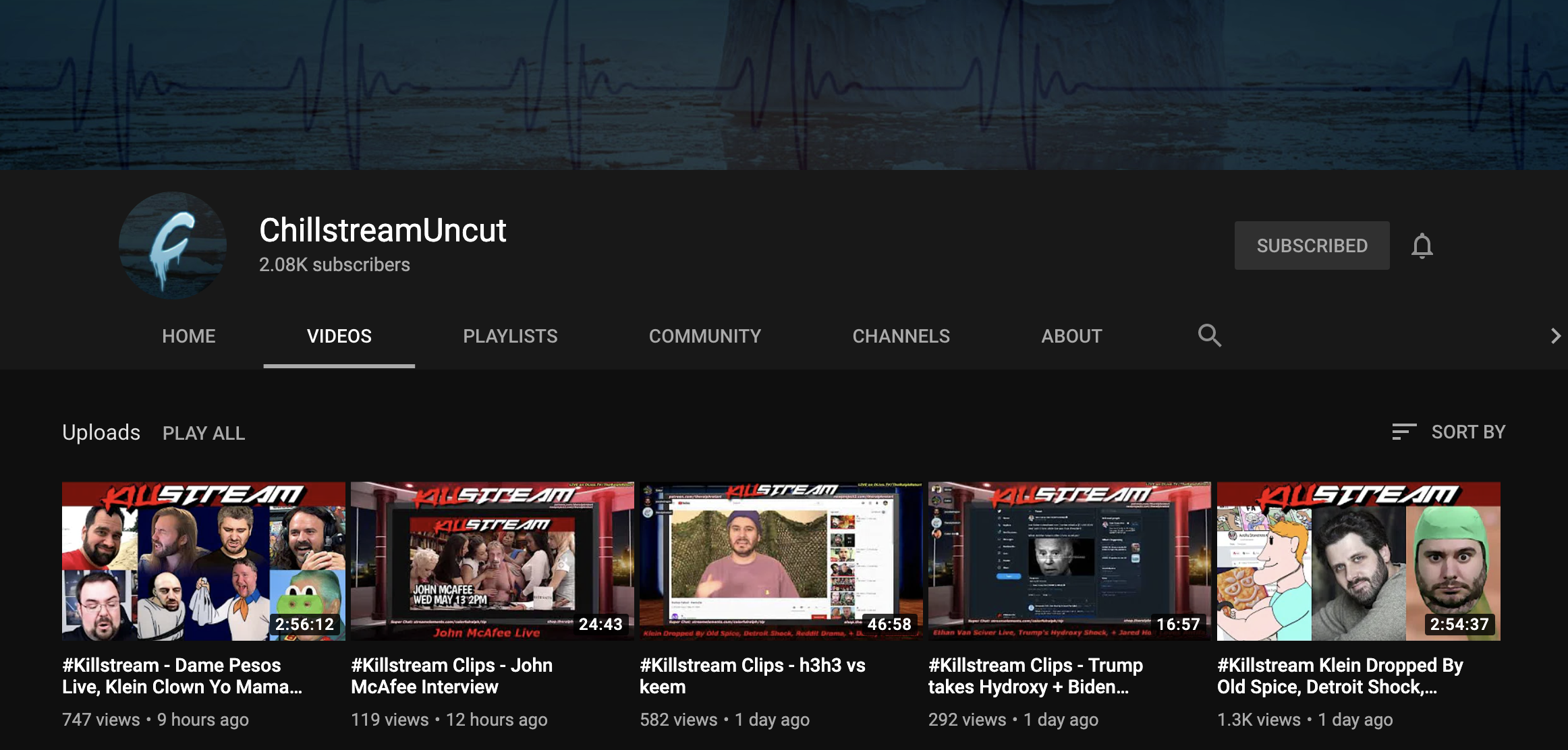Viewport: 1568px width, 750px height.
Task: Switch to the Playlists tab
Action: click(x=510, y=336)
